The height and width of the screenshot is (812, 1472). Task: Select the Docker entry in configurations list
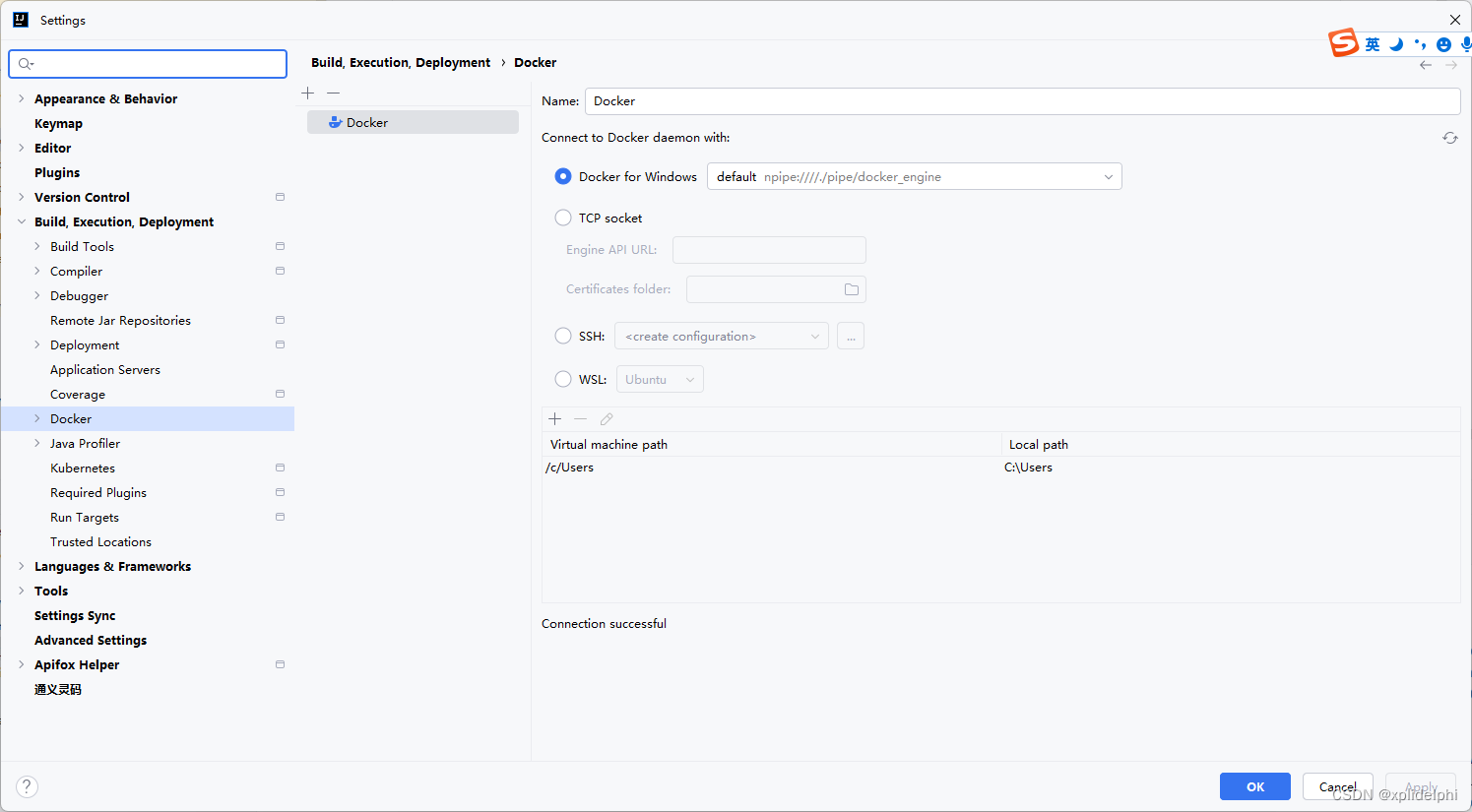[x=413, y=122]
